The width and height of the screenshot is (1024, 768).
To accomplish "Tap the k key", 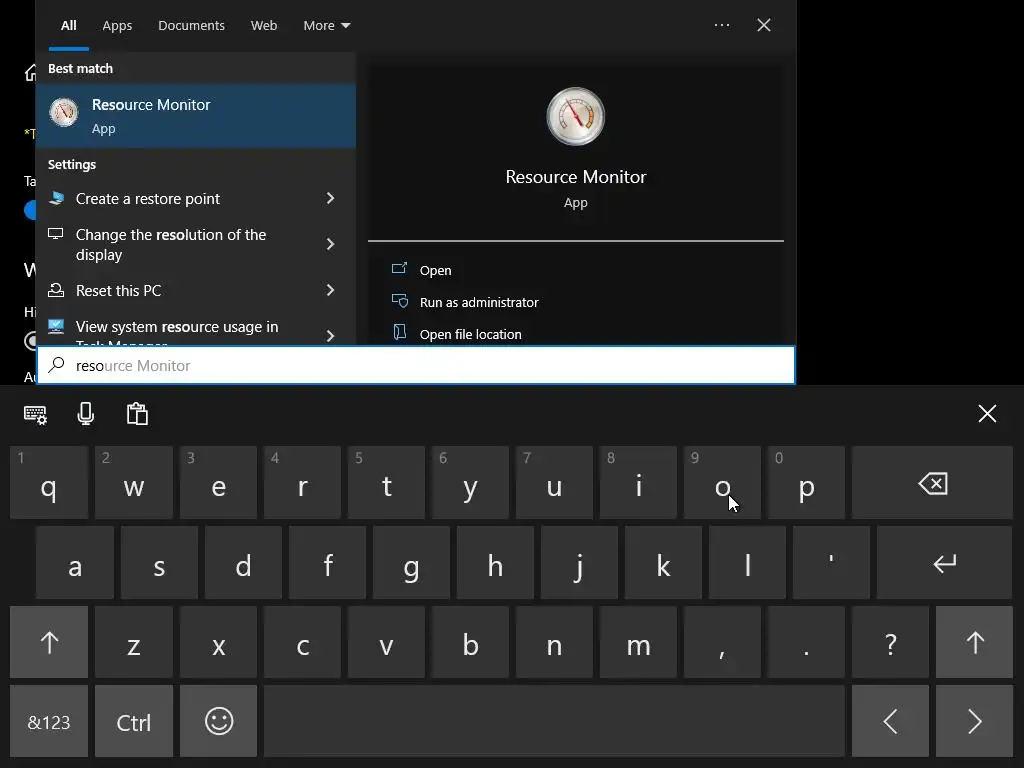I will pyautogui.click(x=663, y=562).
